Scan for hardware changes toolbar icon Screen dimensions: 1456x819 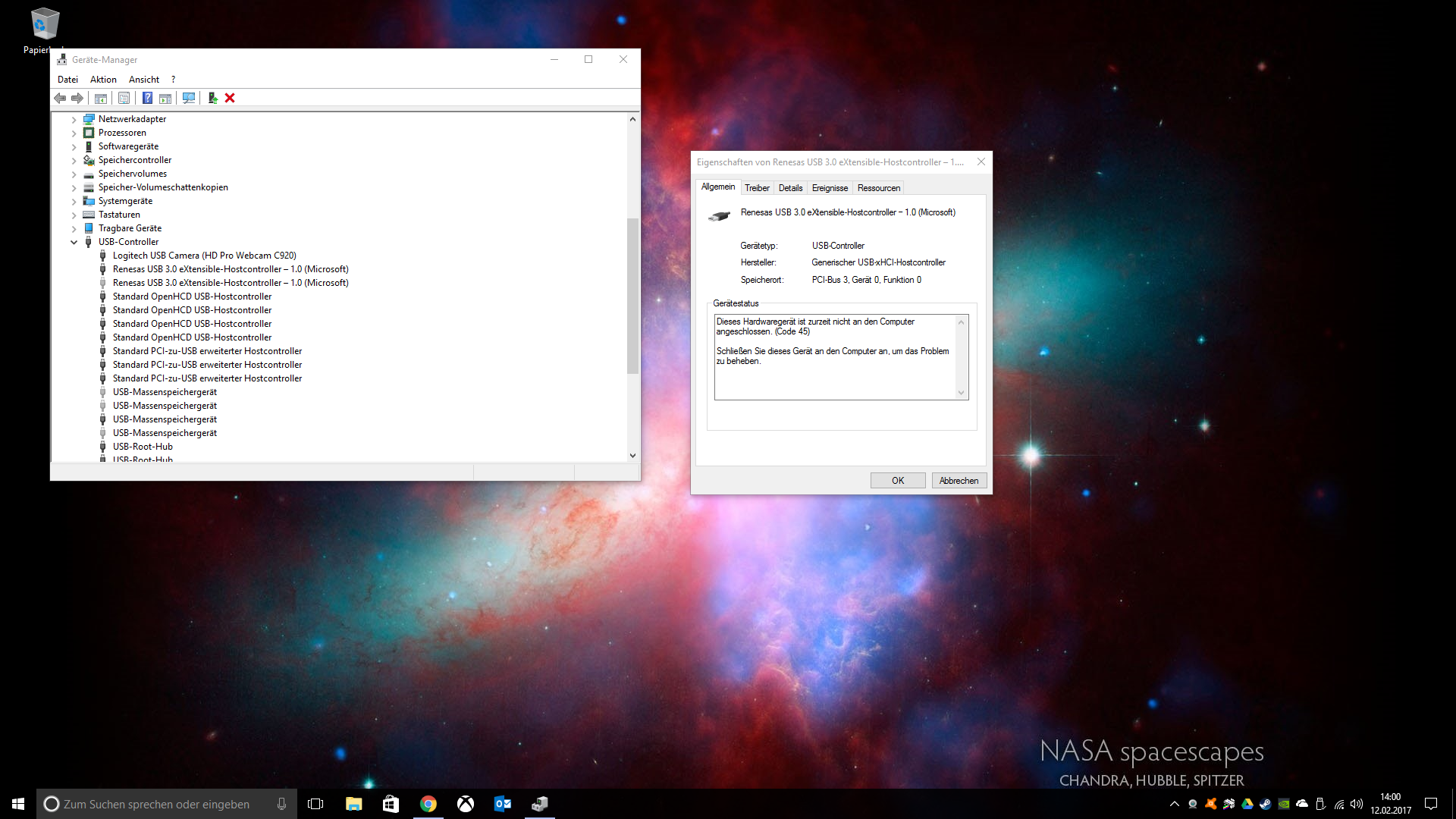click(189, 98)
